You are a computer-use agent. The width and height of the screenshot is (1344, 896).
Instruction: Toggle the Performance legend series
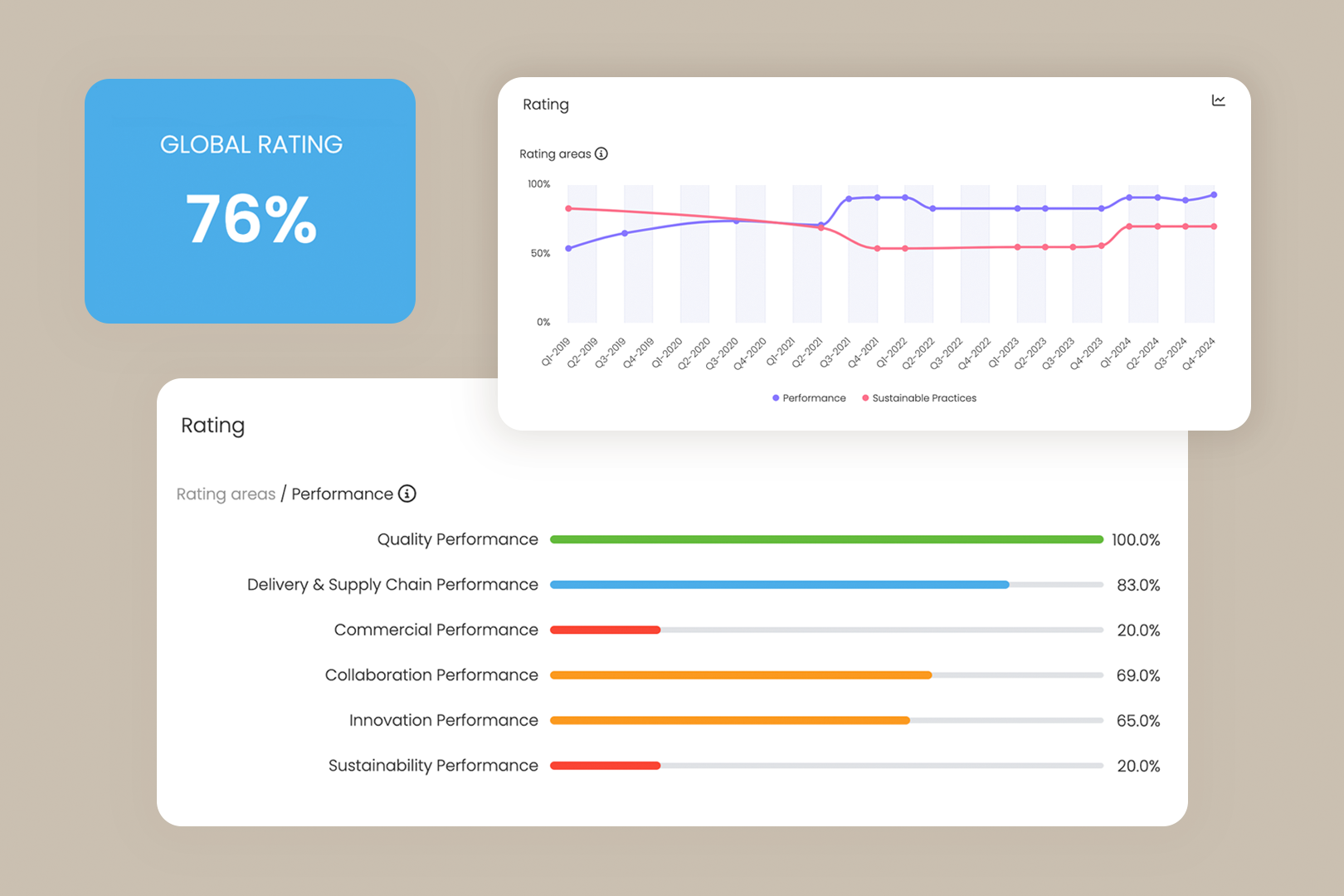pos(809,398)
